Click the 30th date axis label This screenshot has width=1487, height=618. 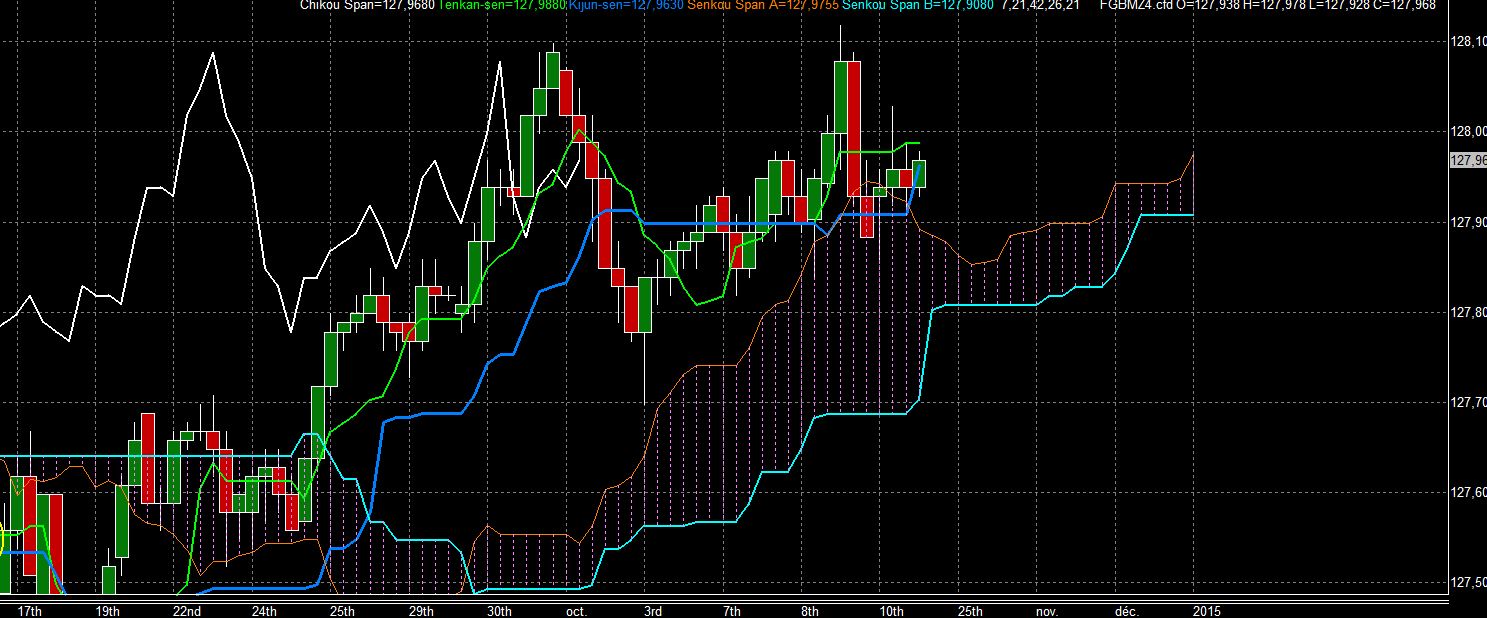pyautogui.click(x=499, y=610)
